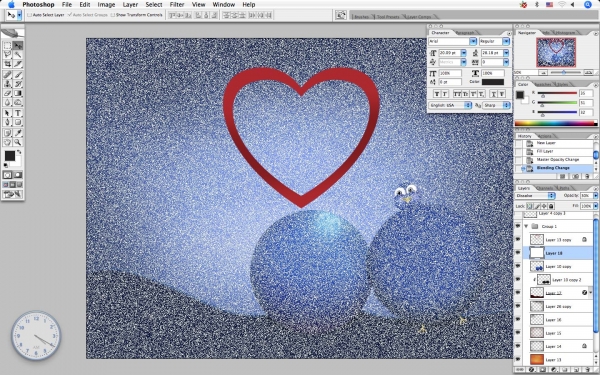Viewport: 600px width, 375px height.
Task: Select the Move tool in toolbox
Action: [18, 46]
